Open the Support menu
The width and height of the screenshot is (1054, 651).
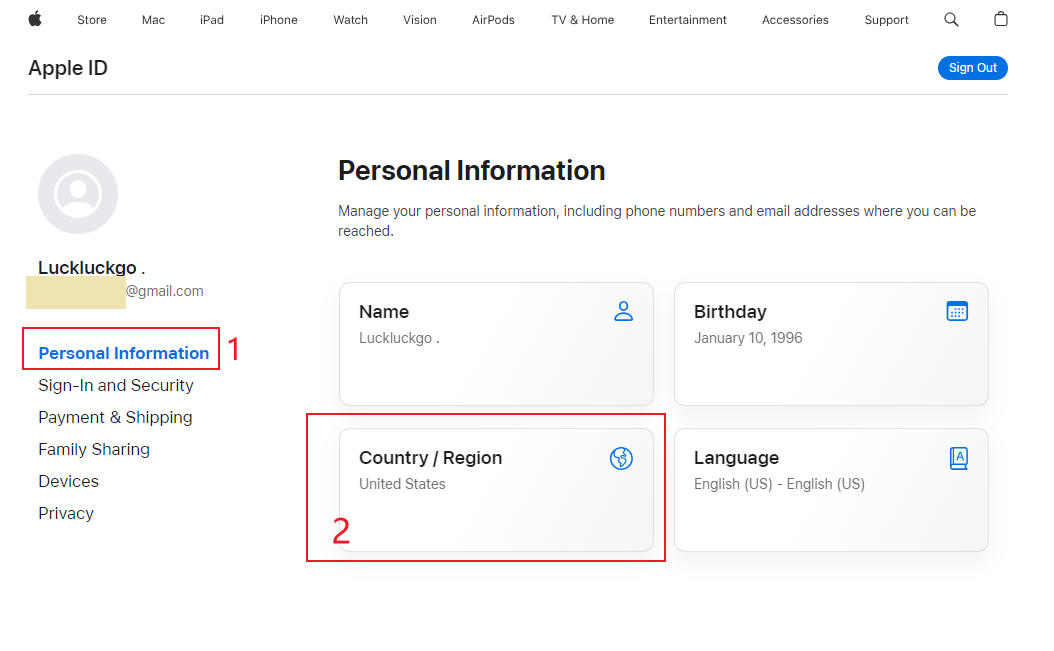pyautogui.click(x=886, y=20)
